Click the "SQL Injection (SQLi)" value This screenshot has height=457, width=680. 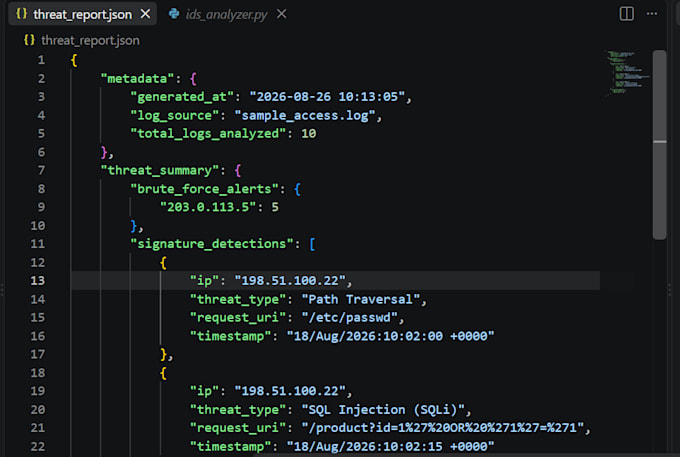click(x=382, y=410)
